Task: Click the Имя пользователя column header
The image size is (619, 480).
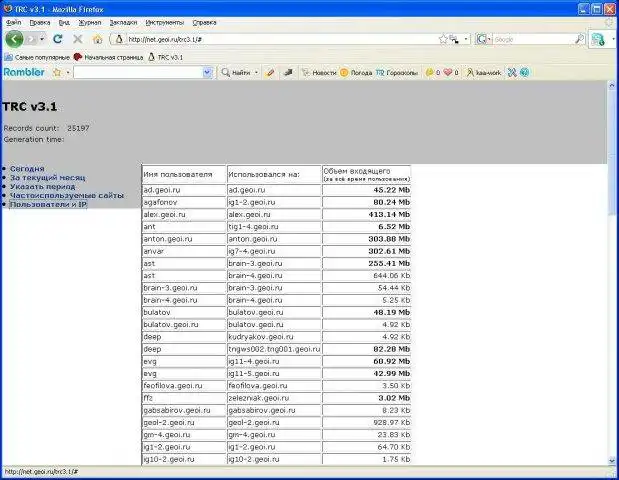Action: (184, 174)
